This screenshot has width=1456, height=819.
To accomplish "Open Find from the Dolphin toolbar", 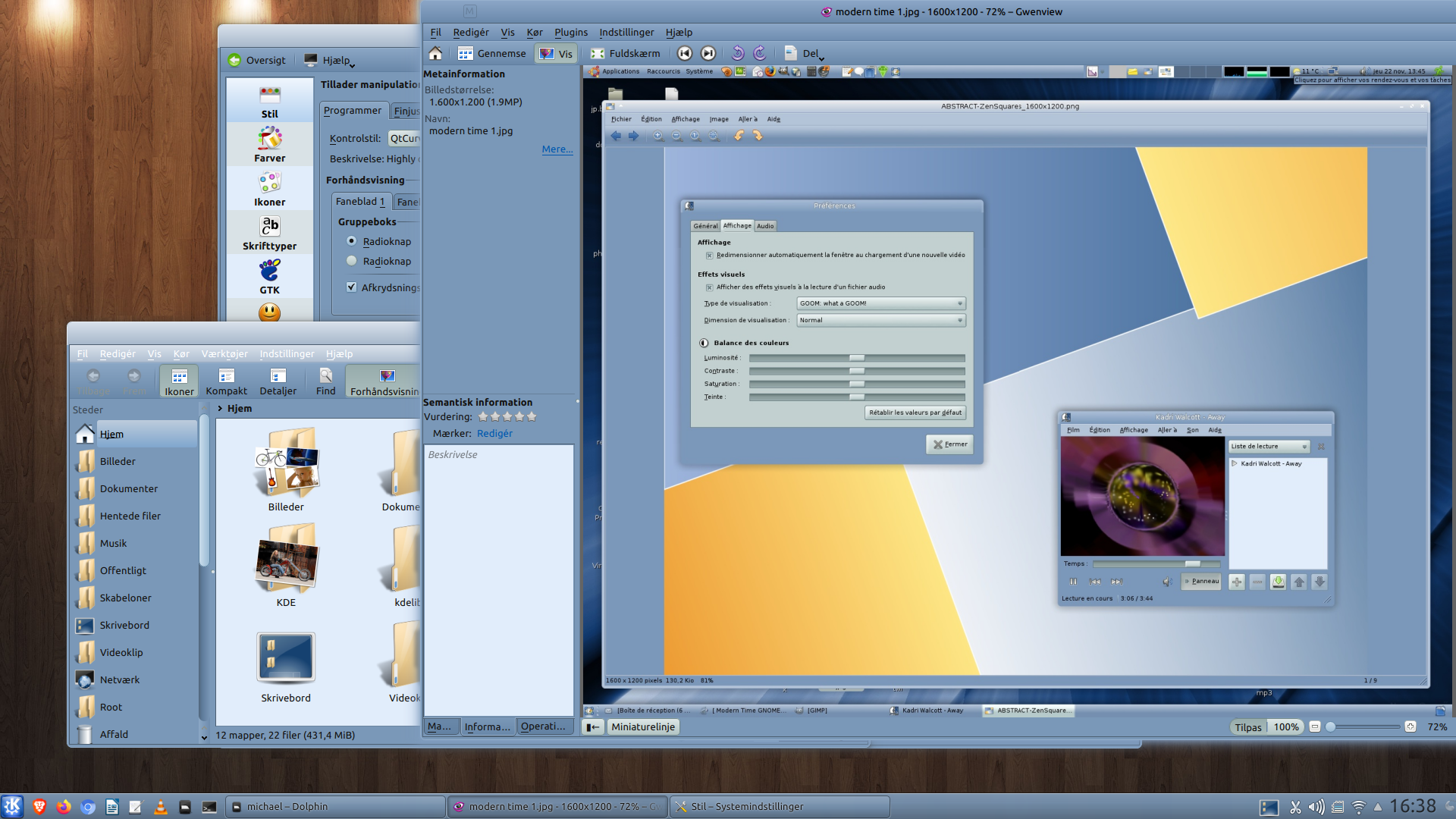I will pos(325,381).
